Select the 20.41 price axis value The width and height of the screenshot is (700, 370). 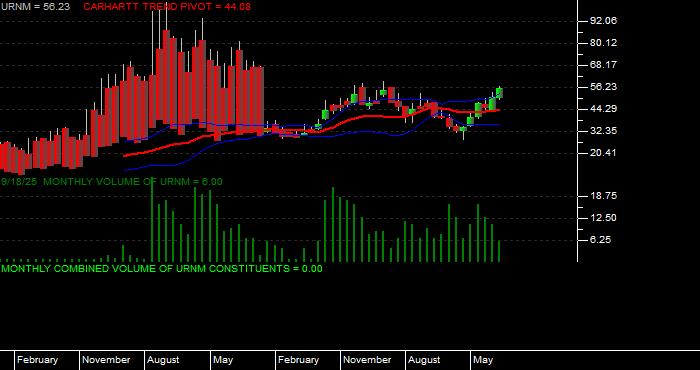click(604, 153)
